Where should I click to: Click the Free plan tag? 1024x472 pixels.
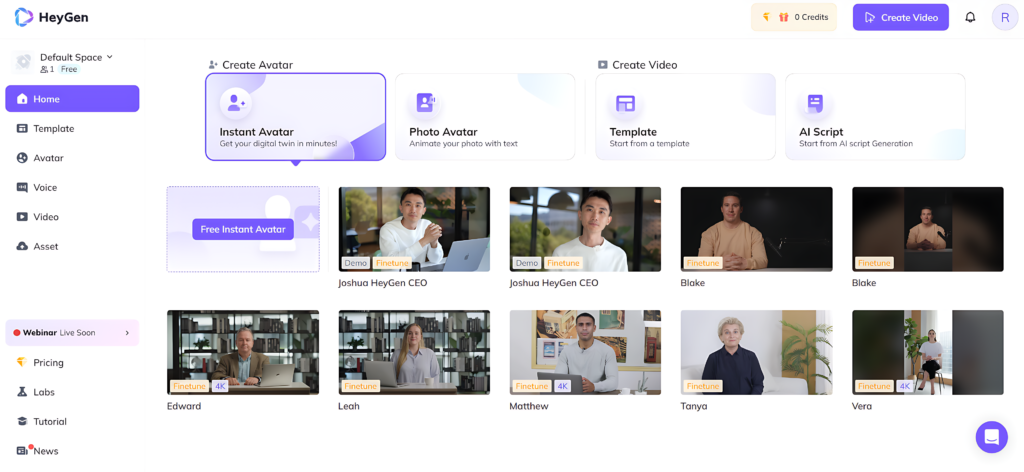point(69,69)
